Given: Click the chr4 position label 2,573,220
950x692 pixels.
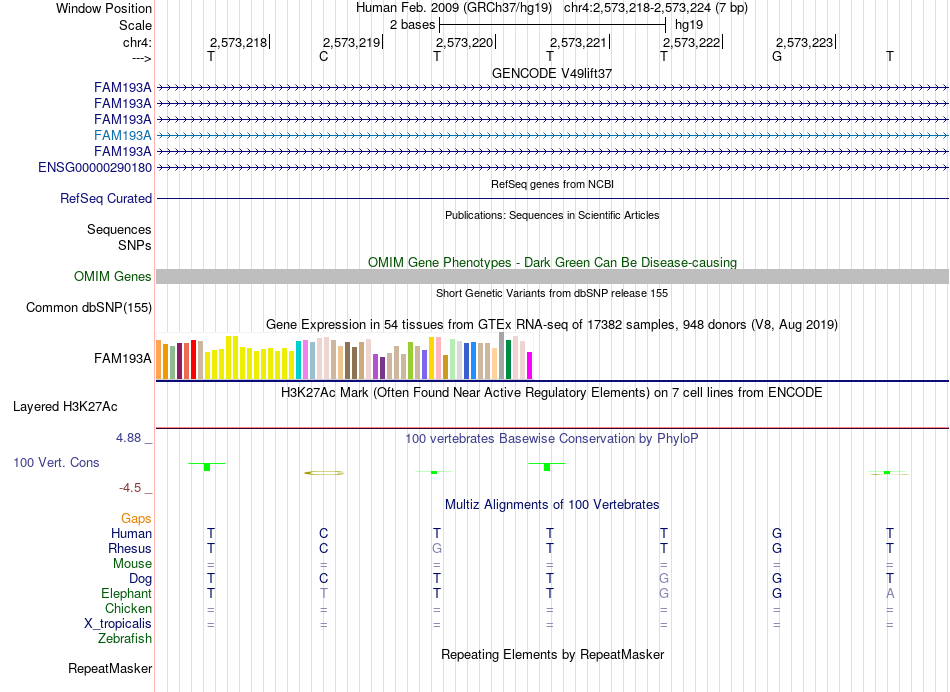Looking at the screenshot, I should tap(464, 42).
